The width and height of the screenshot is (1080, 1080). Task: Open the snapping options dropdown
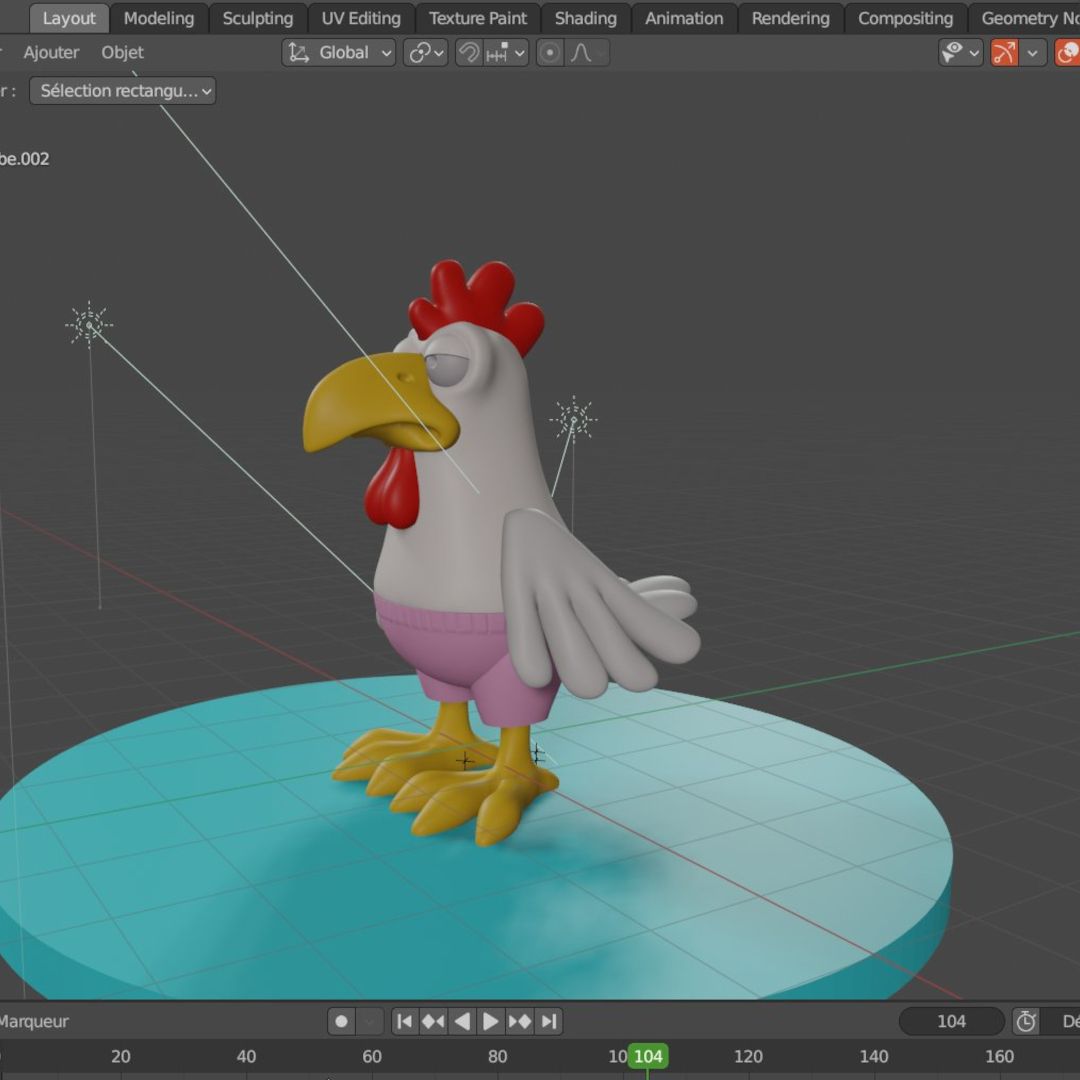pyautogui.click(x=506, y=52)
